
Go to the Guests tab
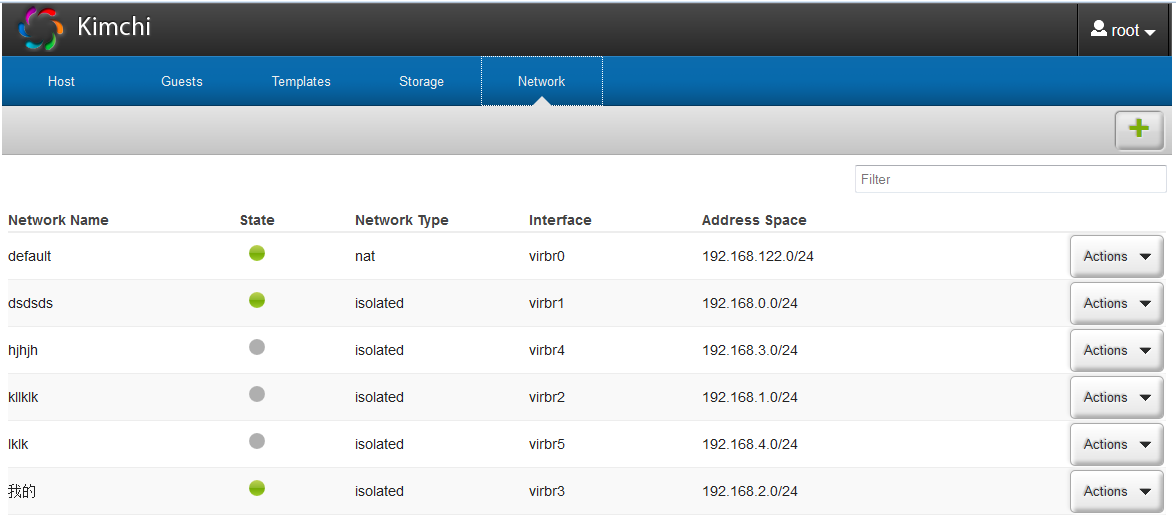tap(182, 82)
